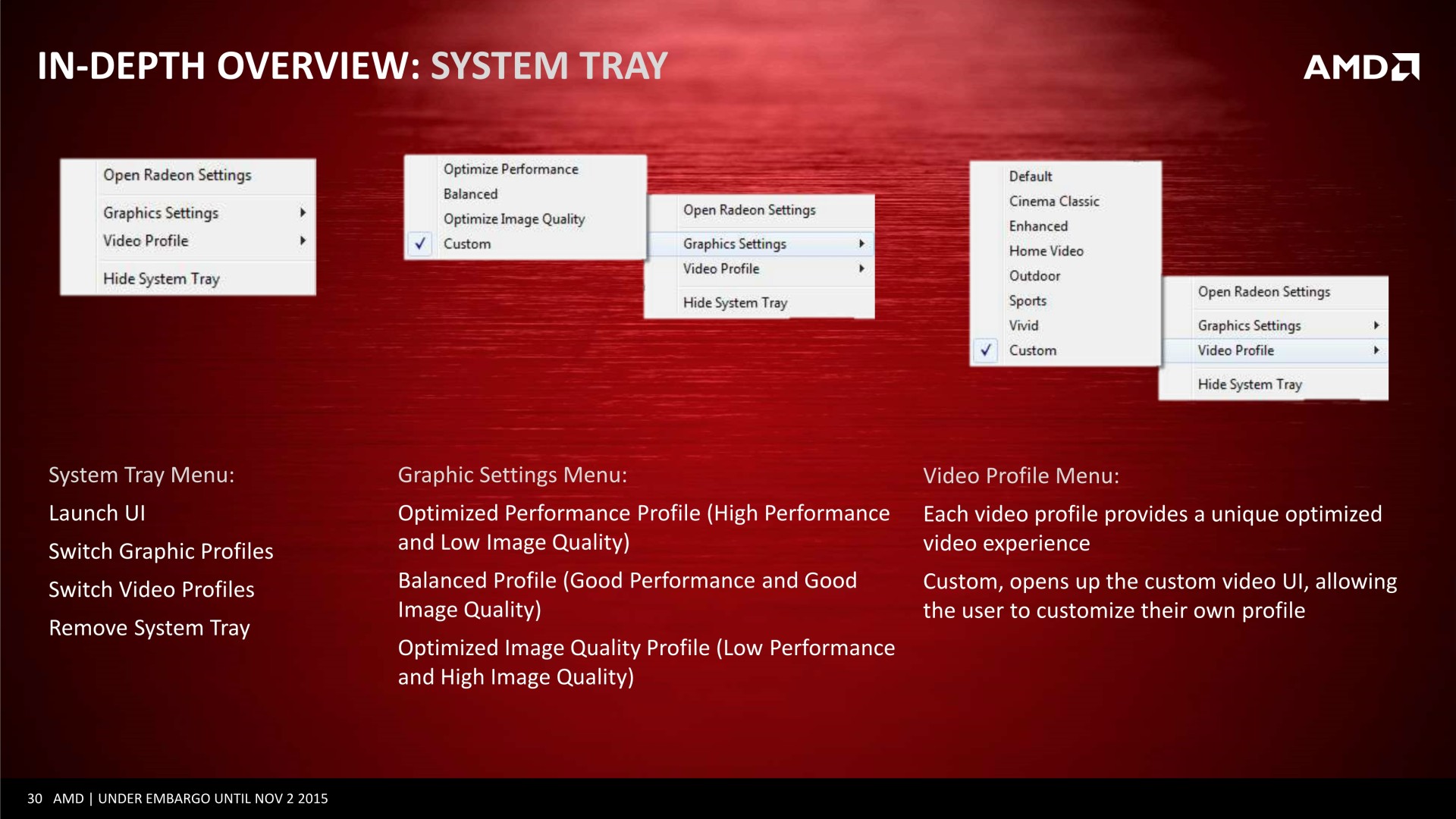Screen dimensions: 1456x819
Task: Pick Home Video profile entry
Action: pyautogui.click(x=1046, y=251)
